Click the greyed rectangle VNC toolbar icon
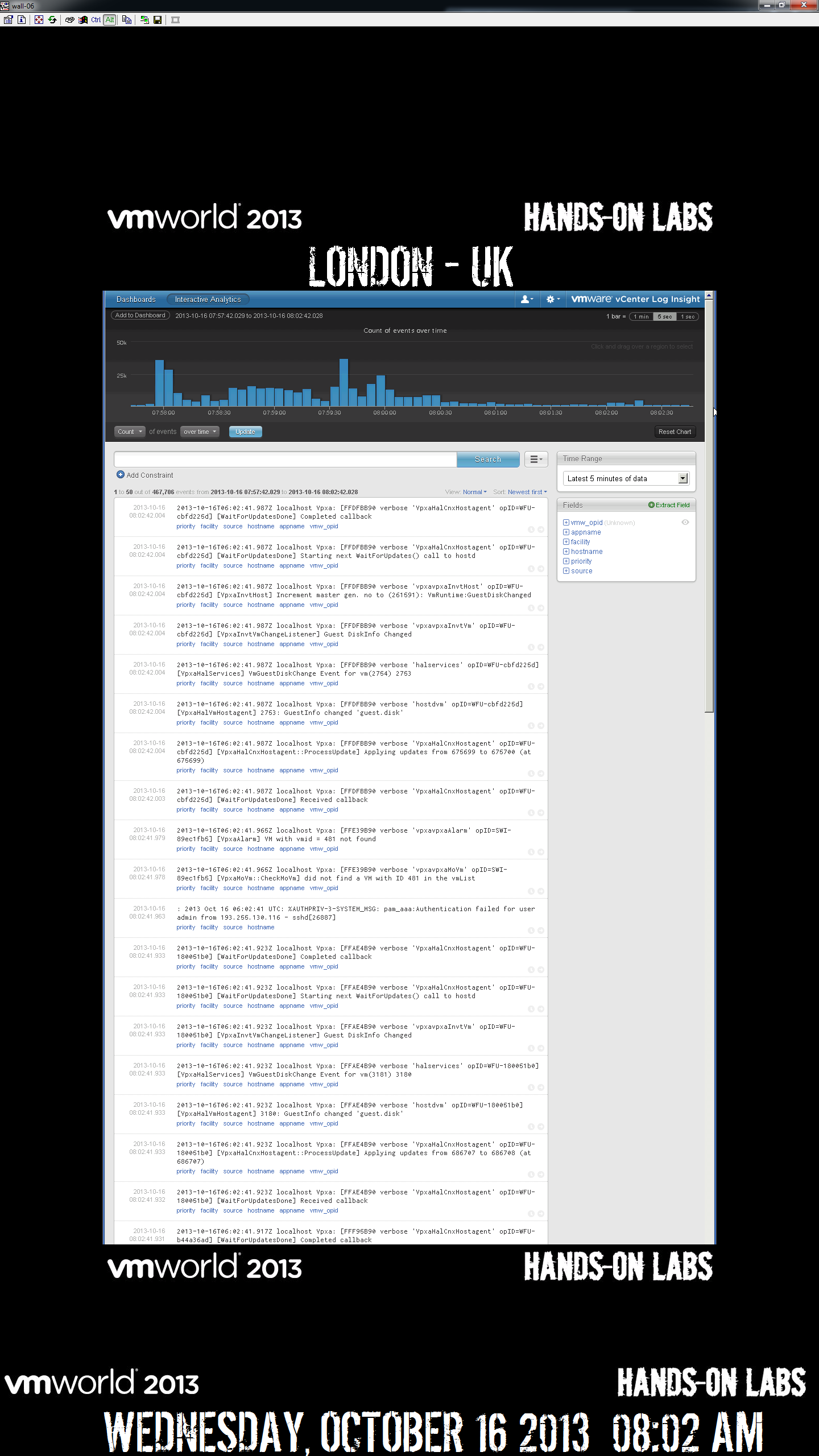The width and height of the screenshot is (819, 1456). click(175, 20)
